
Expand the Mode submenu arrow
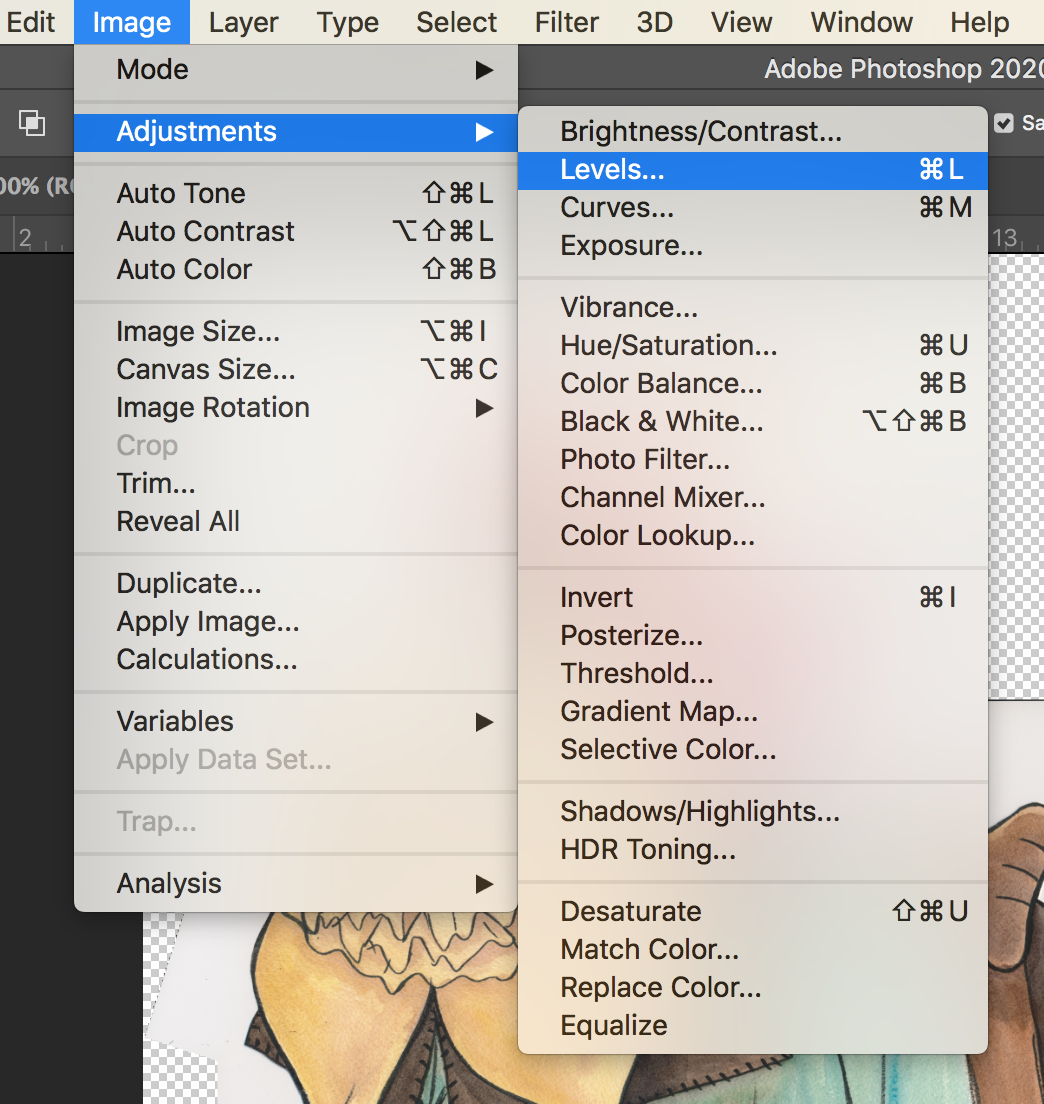[x=484, y=70]
